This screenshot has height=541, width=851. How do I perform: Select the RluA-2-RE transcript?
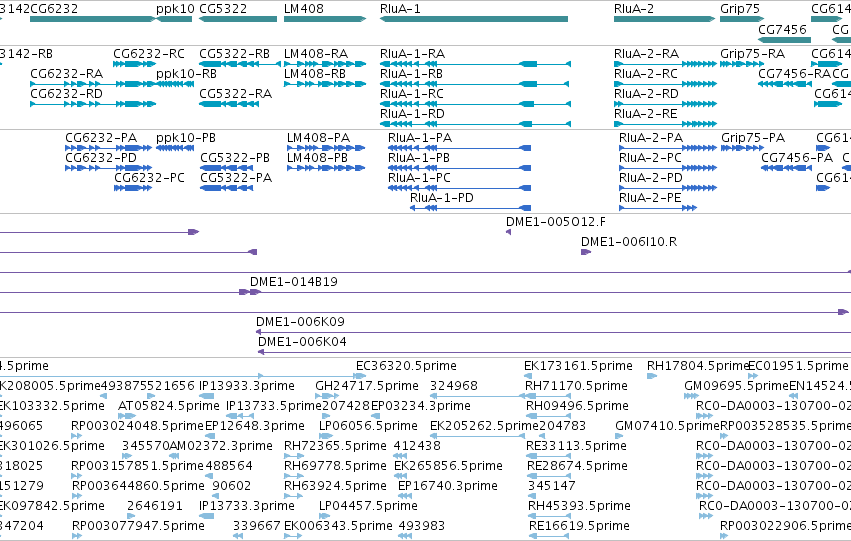point(665,124)
